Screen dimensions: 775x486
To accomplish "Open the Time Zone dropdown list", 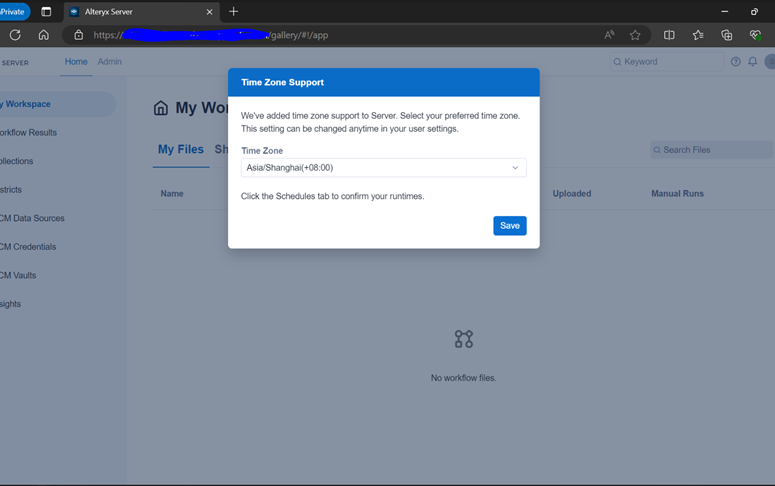I will coord(384,168).
